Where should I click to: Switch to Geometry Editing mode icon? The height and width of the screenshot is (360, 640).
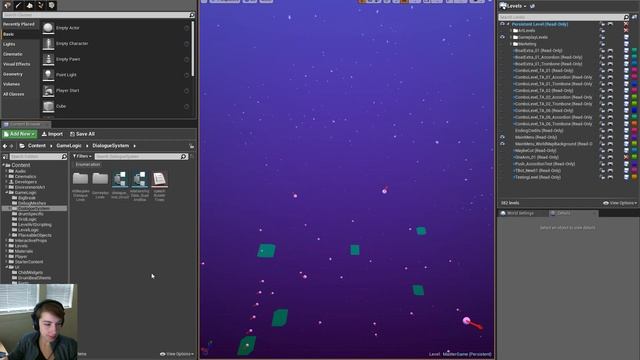point(51,5)
